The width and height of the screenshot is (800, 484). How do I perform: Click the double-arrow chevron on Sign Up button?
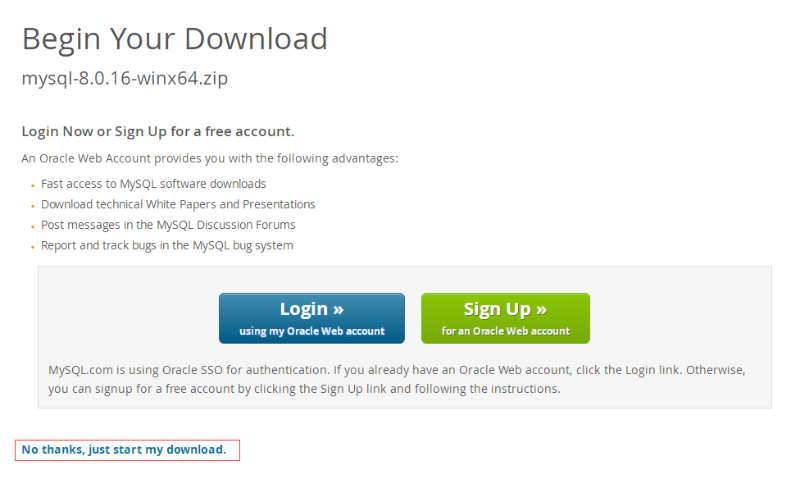pyautogui.click(x=541, y=310)
